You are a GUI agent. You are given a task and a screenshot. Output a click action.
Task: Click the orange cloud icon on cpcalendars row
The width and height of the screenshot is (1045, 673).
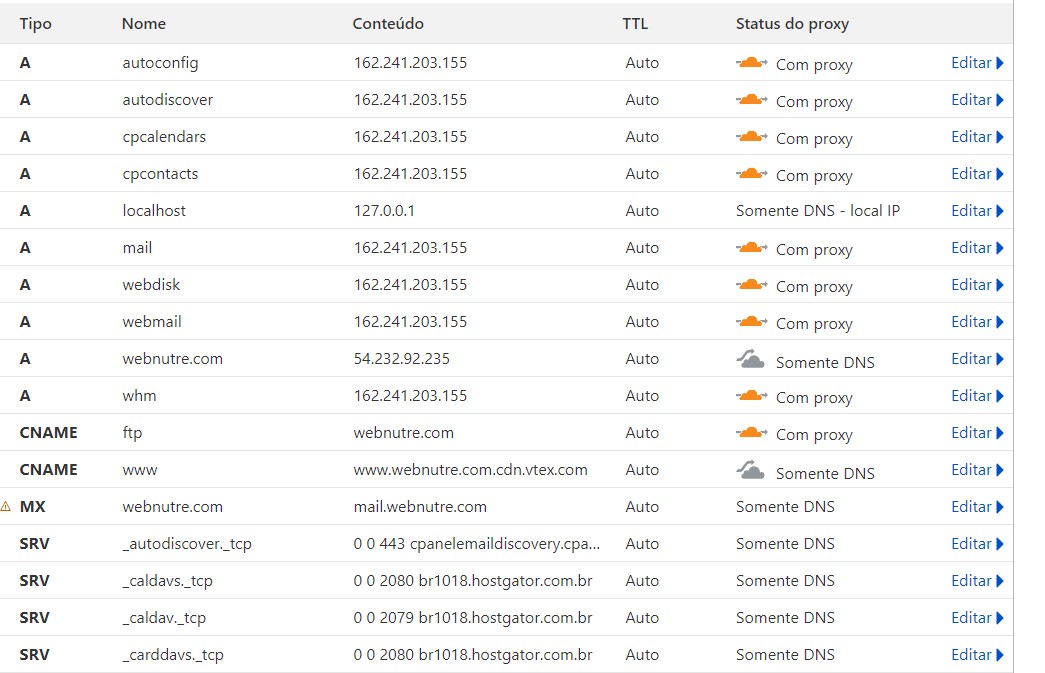pyautogui.click(x=751, y=137)
